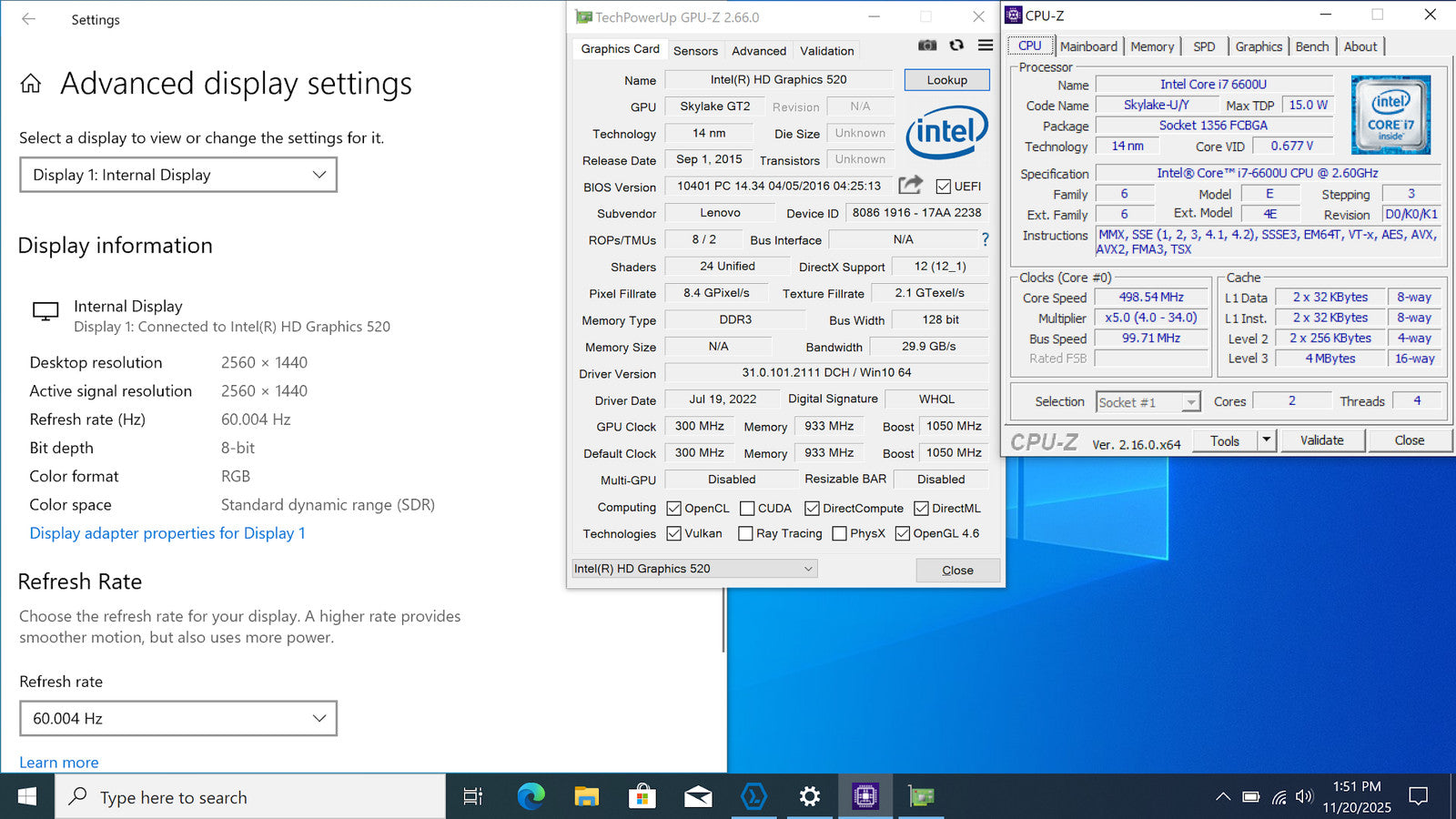Switch to the Mainboard tab in CPU-Z
This screenshot has width=1456, height=819.
(x=1088, y=46)
